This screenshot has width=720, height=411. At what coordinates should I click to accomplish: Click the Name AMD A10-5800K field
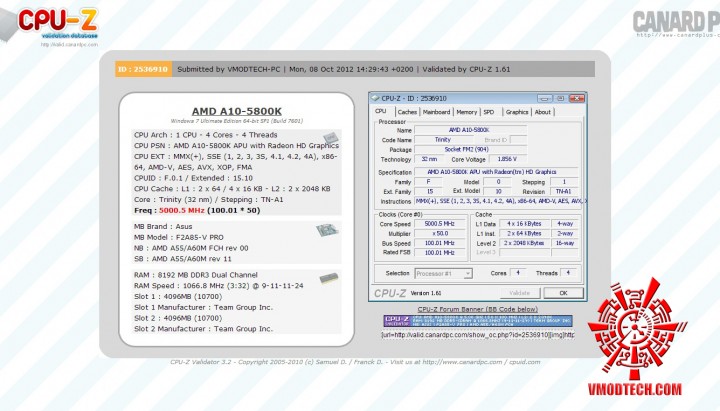(x=471, y=130)
